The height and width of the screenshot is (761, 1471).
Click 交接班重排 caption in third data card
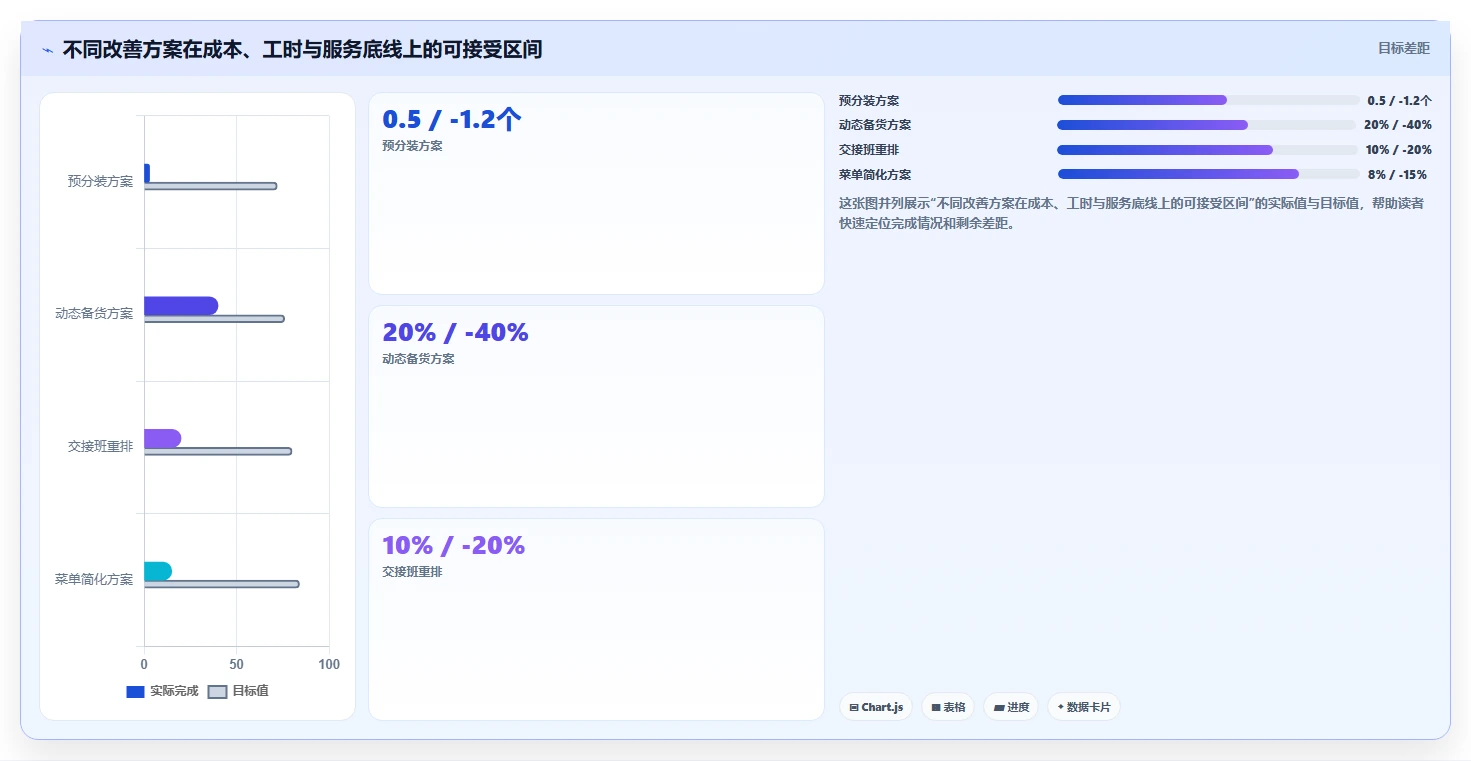coord(412,572)
